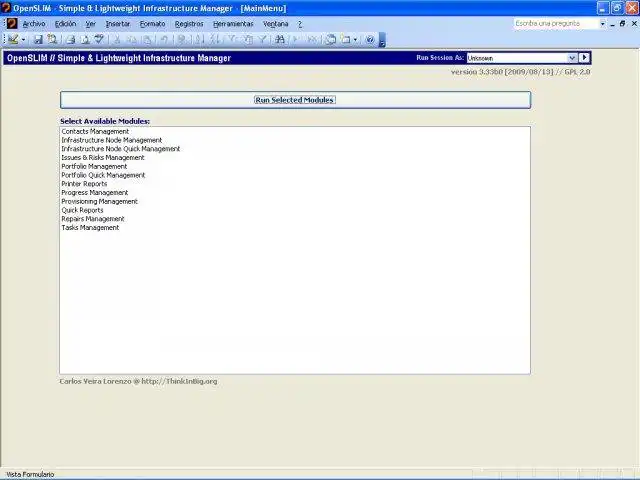Open the Insertar menu
The image size is (640, 480).
[x=118, y=24]
